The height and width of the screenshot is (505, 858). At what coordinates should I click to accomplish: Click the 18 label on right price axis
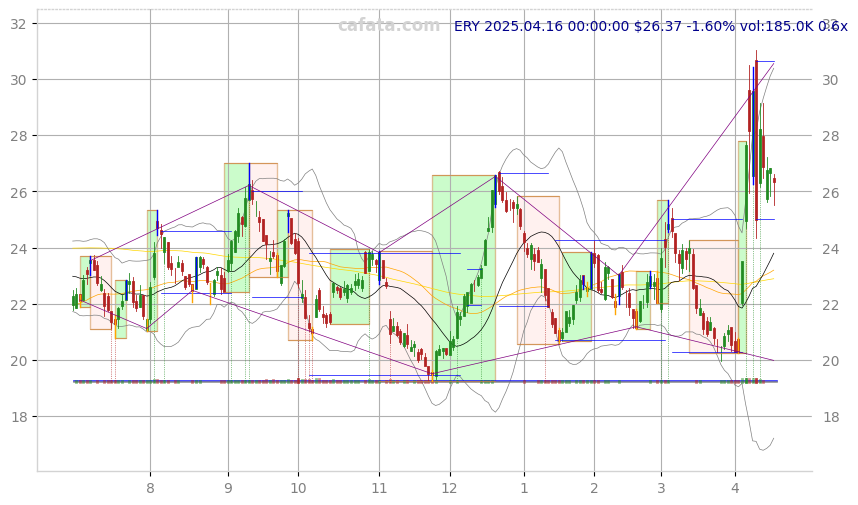point(830,417)
